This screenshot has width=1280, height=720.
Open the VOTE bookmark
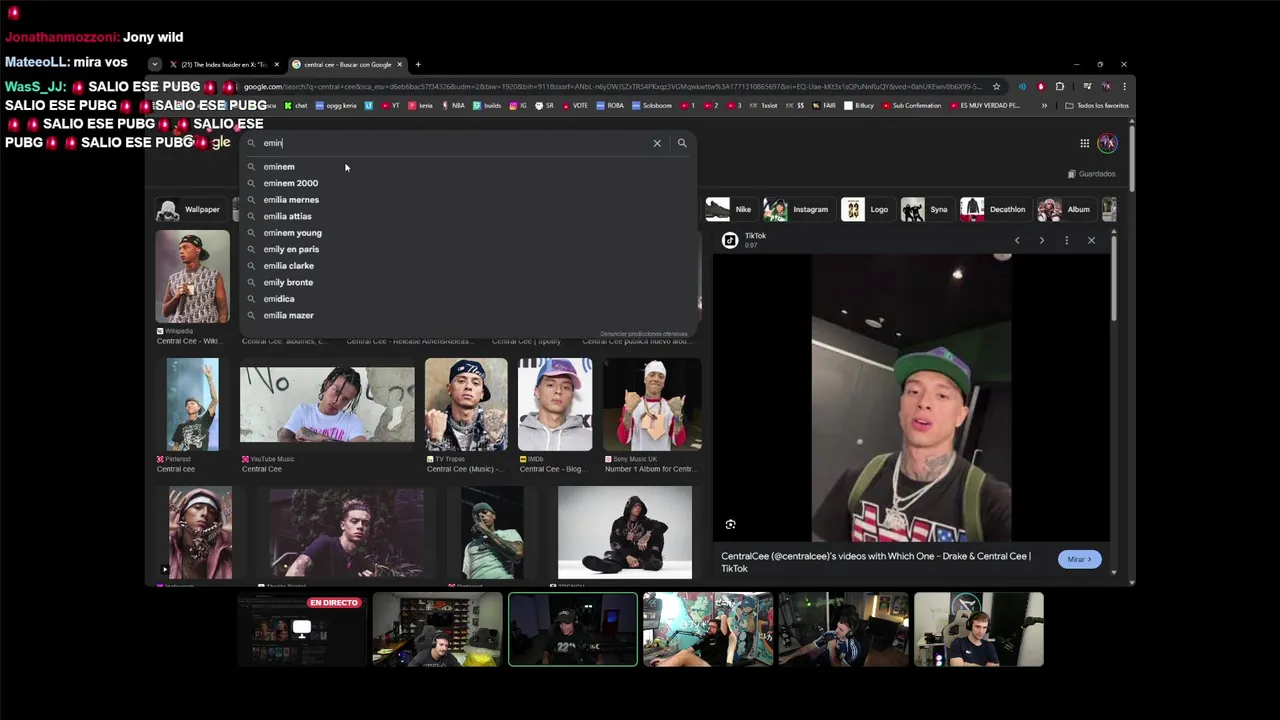575,105
